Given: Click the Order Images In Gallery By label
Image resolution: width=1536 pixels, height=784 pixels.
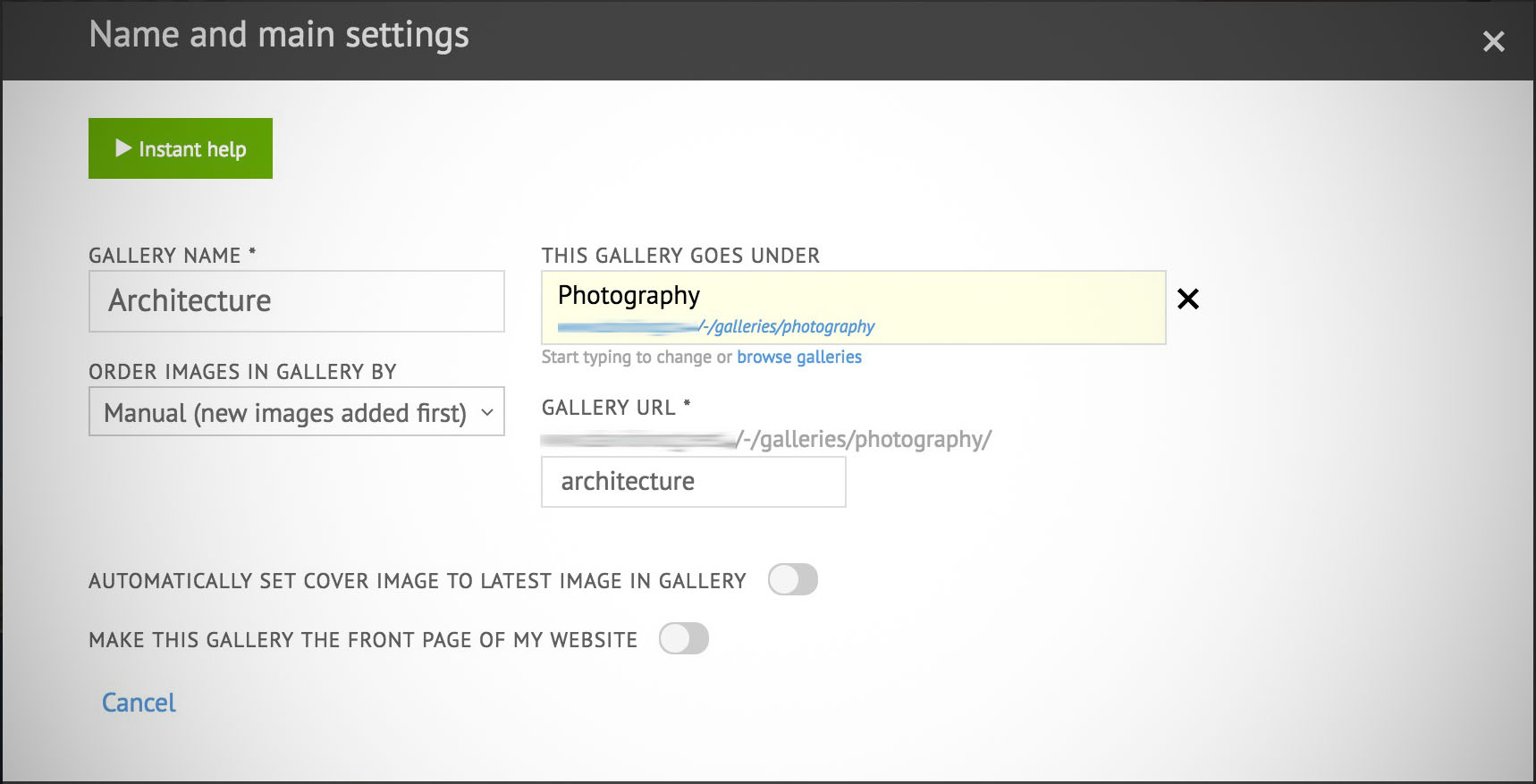Looking at the screenshot, I should [242, 372].
